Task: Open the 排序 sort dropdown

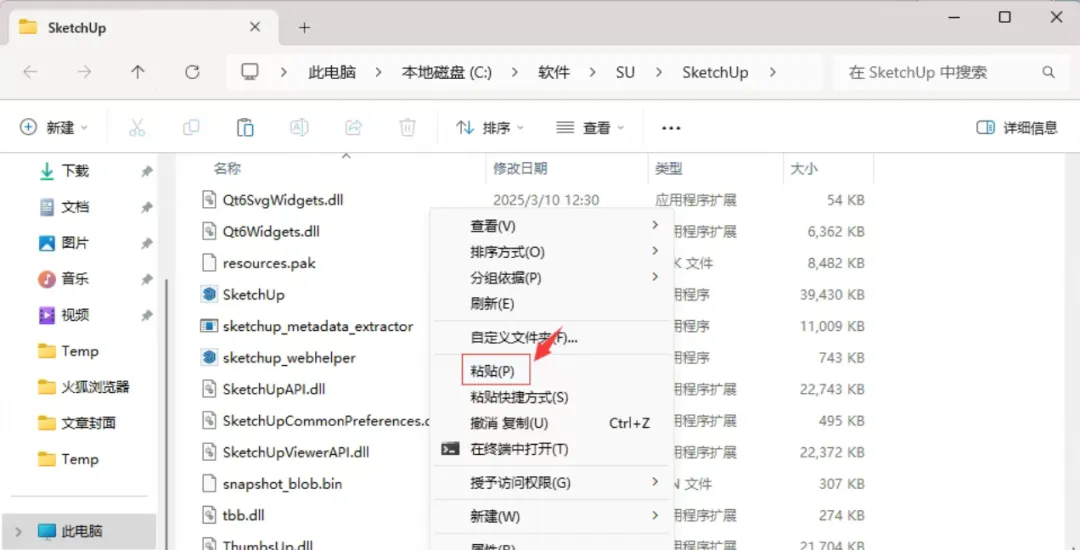Action: [x=490, y=127]
